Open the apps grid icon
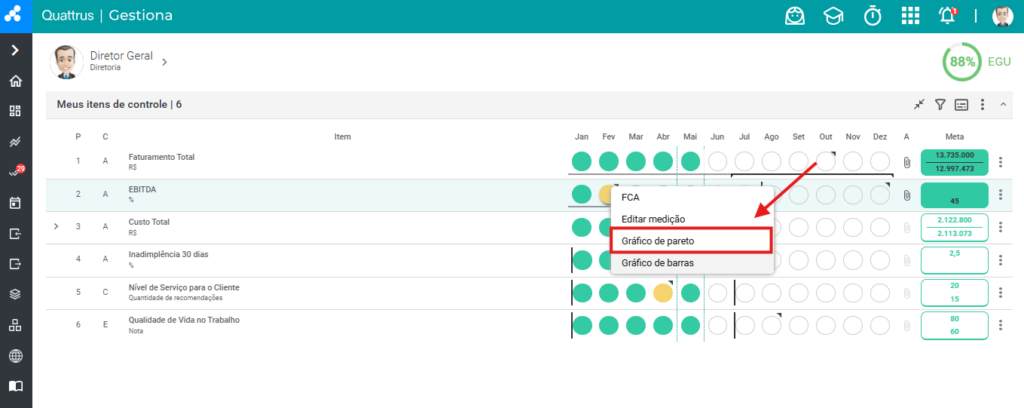The width and height of the screenshot is (1024, 408). [910, 16]
